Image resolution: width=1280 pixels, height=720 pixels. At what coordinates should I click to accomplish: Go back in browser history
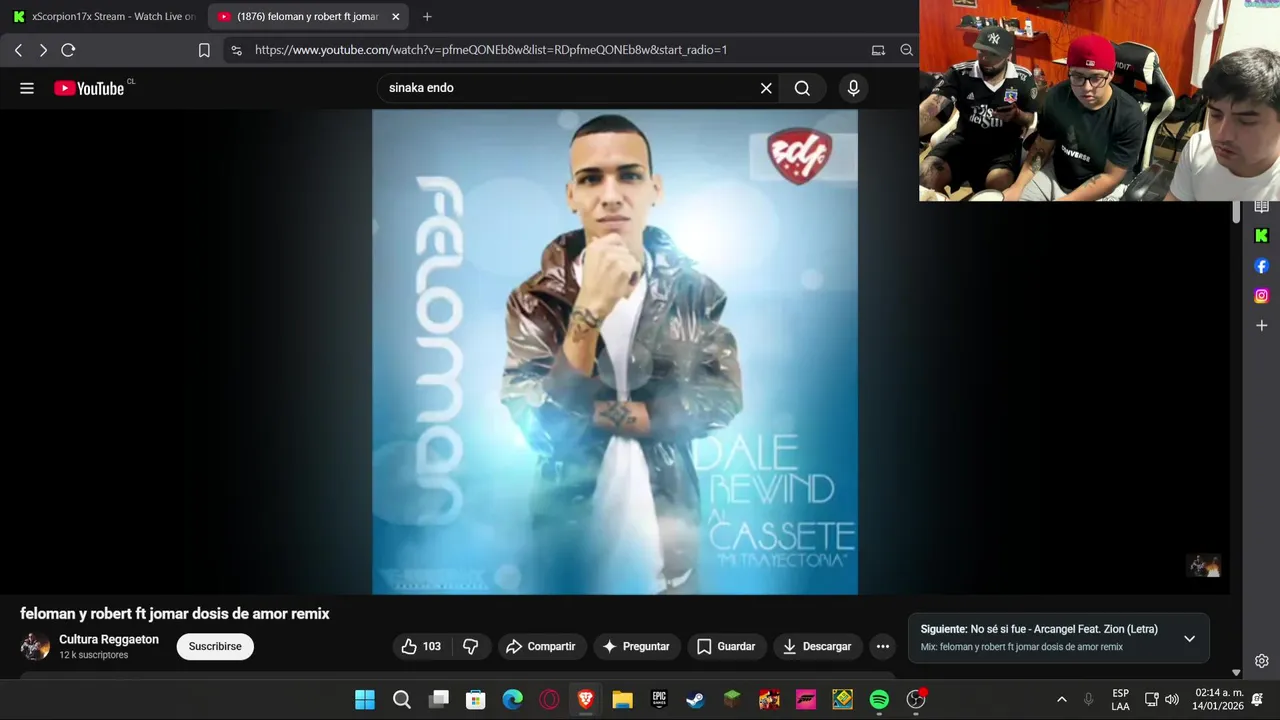click(x=18, y=50)
